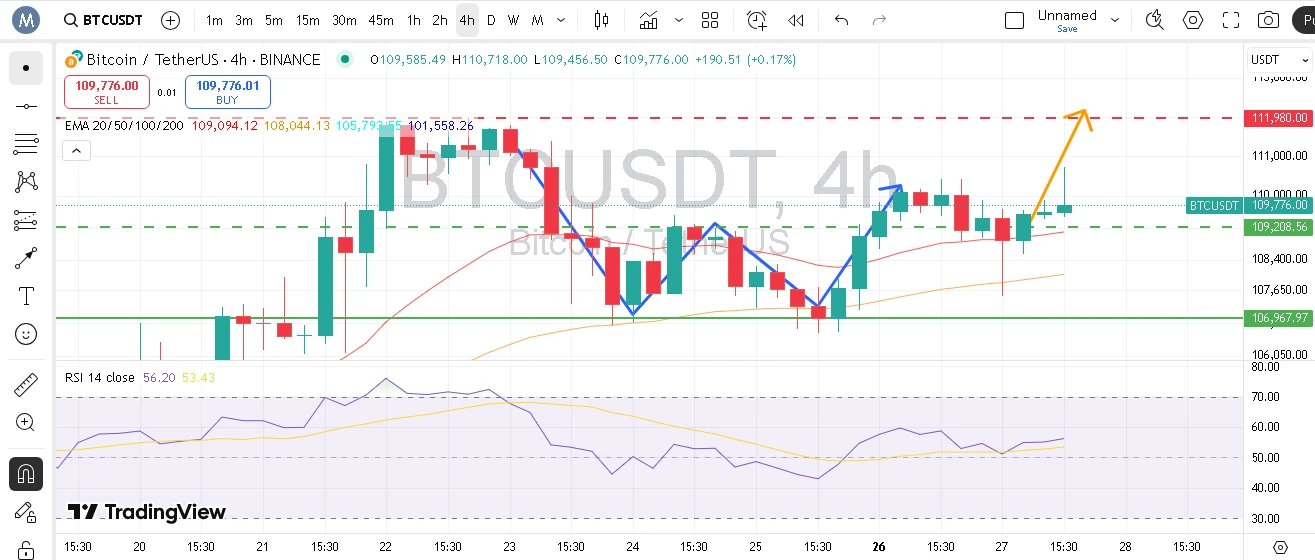This screenshot has height=560, width=1315.
Task: Expand the manage layouts dropdown arrow
Action: point(1115,20)
